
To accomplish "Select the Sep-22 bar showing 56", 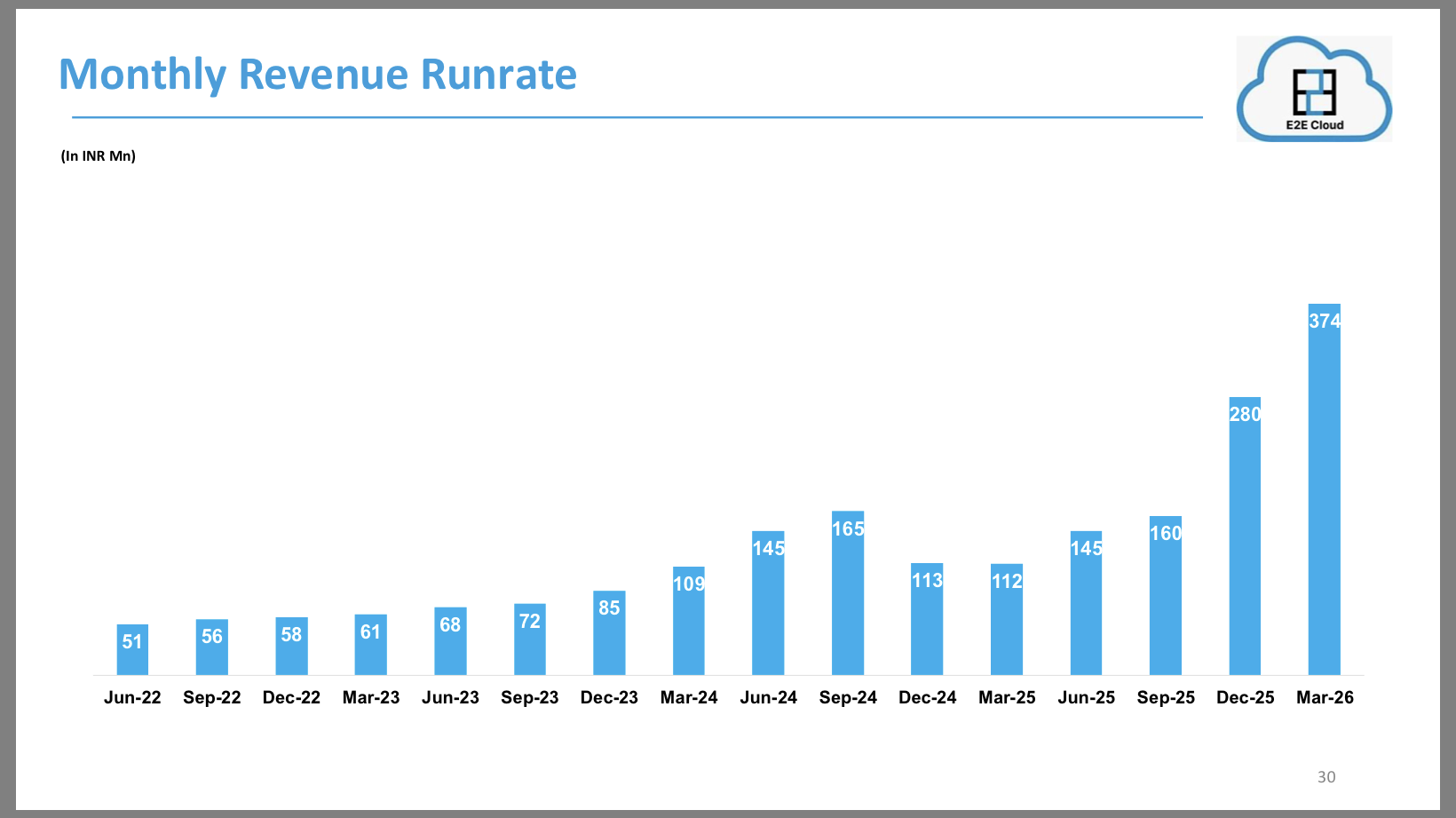I will pyautogui.click(x=211, y=647).
